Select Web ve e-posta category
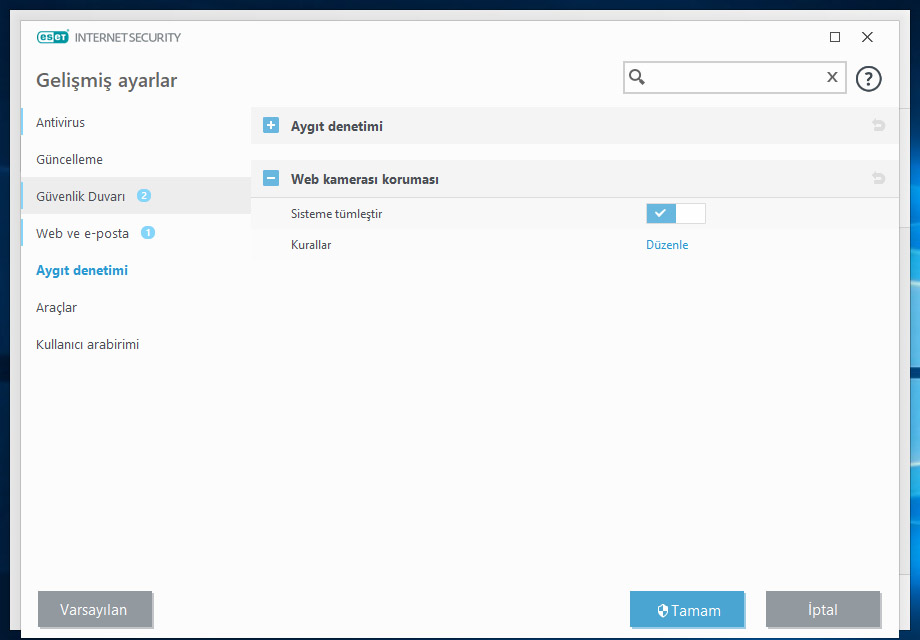 point(82,233)
